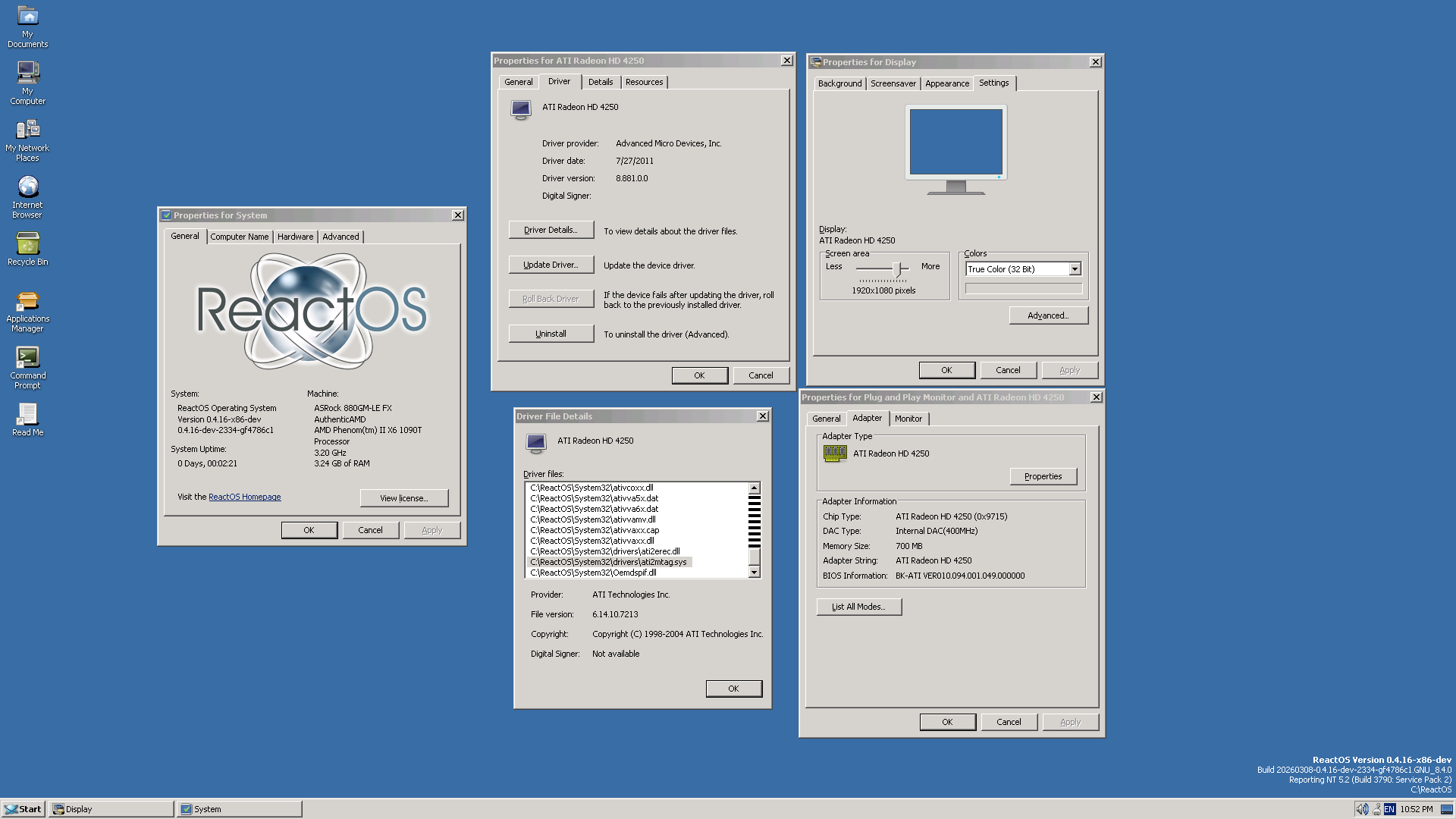Open the Recycle Bin icon
The image size is (1456, 819).
(27, 244)
